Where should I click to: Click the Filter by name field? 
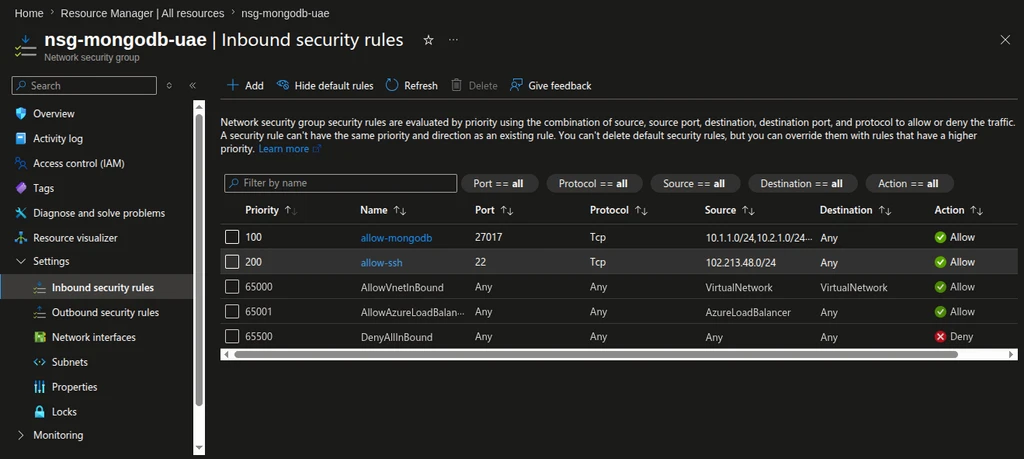pyautogui.click(x=340, y=183)
